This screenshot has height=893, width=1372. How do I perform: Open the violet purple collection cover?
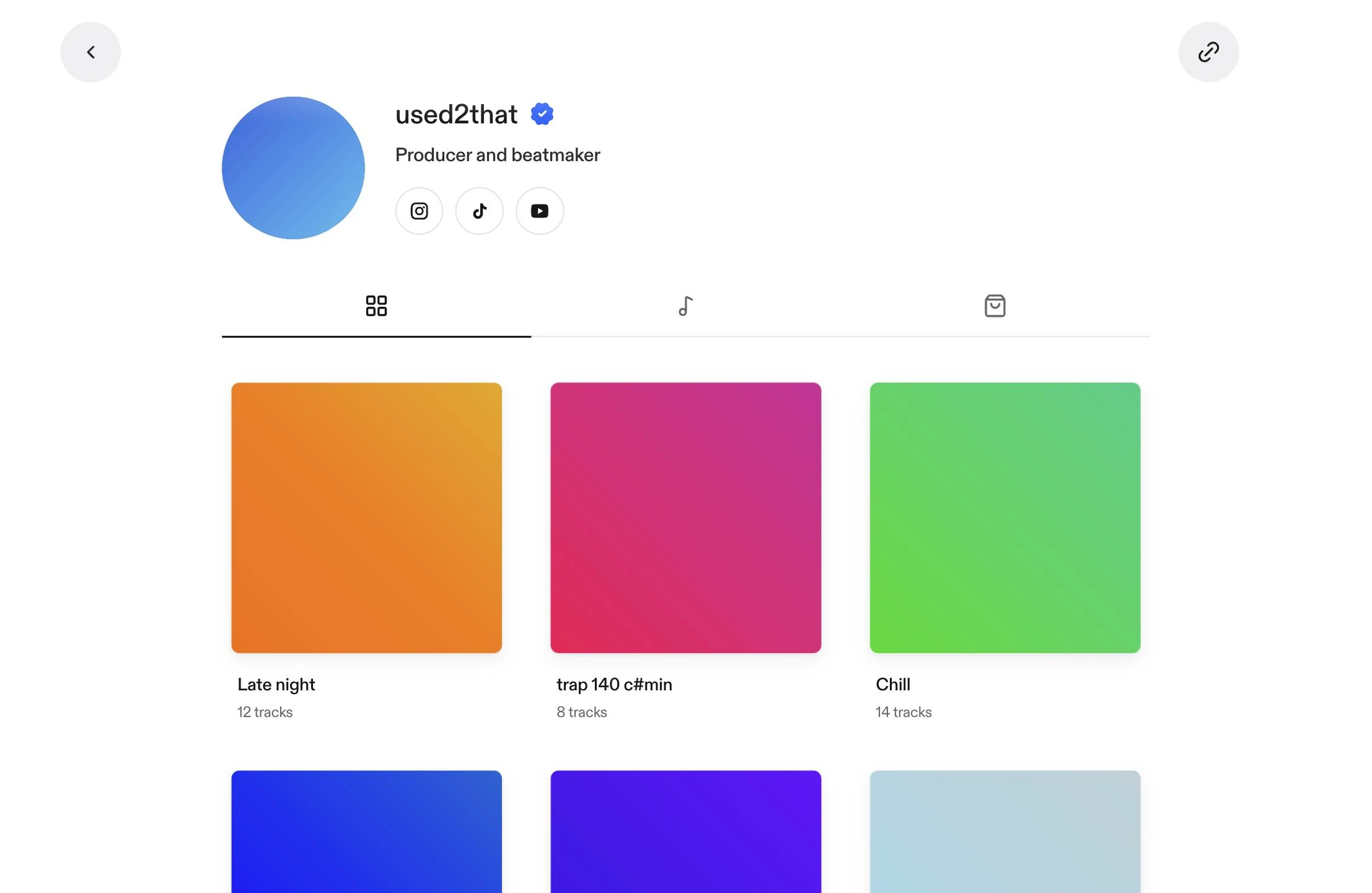(685, 831)
